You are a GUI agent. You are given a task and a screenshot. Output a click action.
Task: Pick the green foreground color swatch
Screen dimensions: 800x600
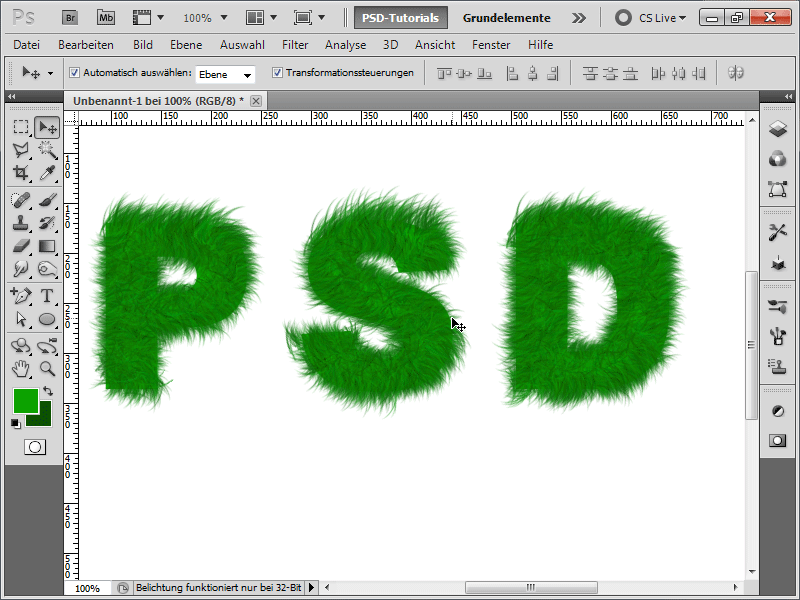tap(26, 401)
